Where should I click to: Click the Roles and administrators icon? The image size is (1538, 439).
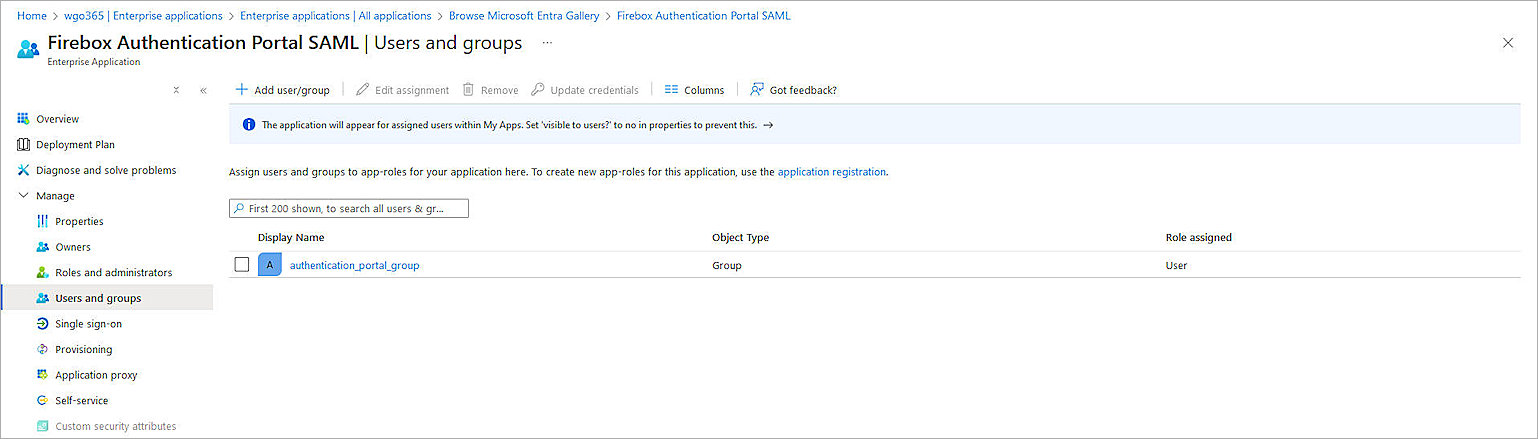pyautogui.click(x=42, y=272)
